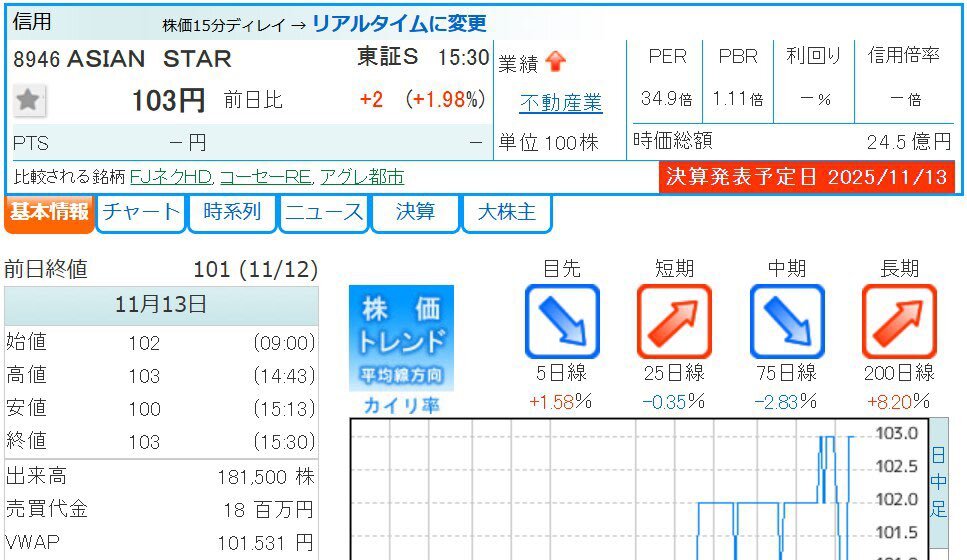Click the 決算発表予定日 2025/11/13 banner
The image size is (967, 560).
point(807,178)
